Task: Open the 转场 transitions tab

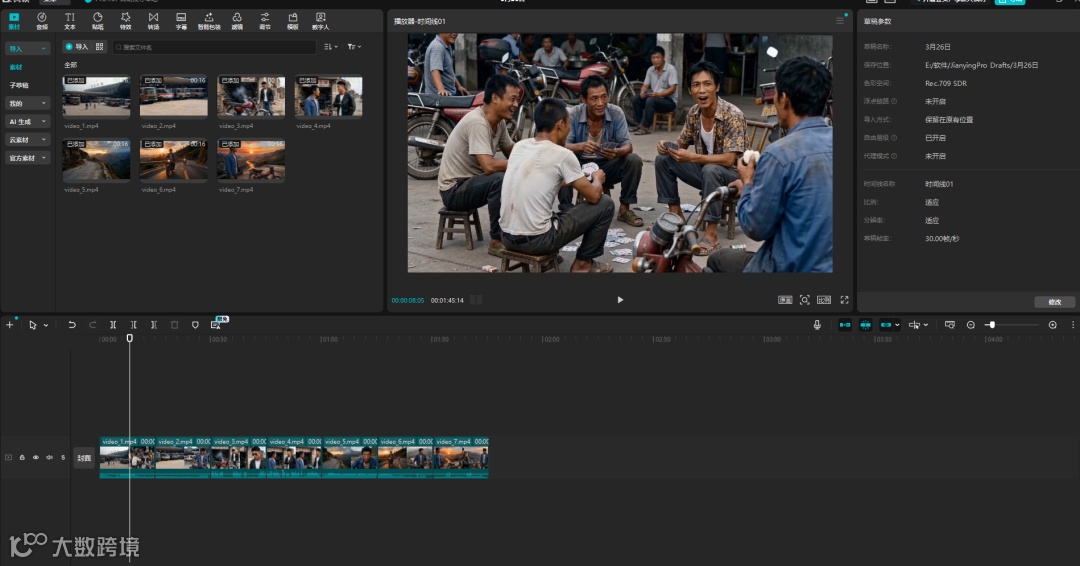Action: click(153, 21)
